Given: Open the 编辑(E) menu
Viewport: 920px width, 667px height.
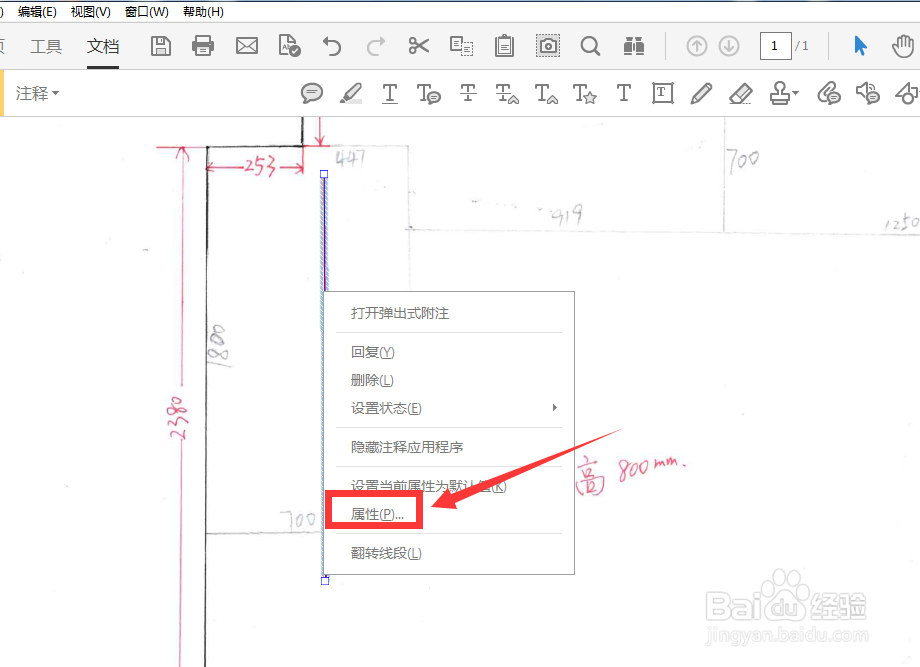Looking at the screenshot, I should tap(37, 12).
